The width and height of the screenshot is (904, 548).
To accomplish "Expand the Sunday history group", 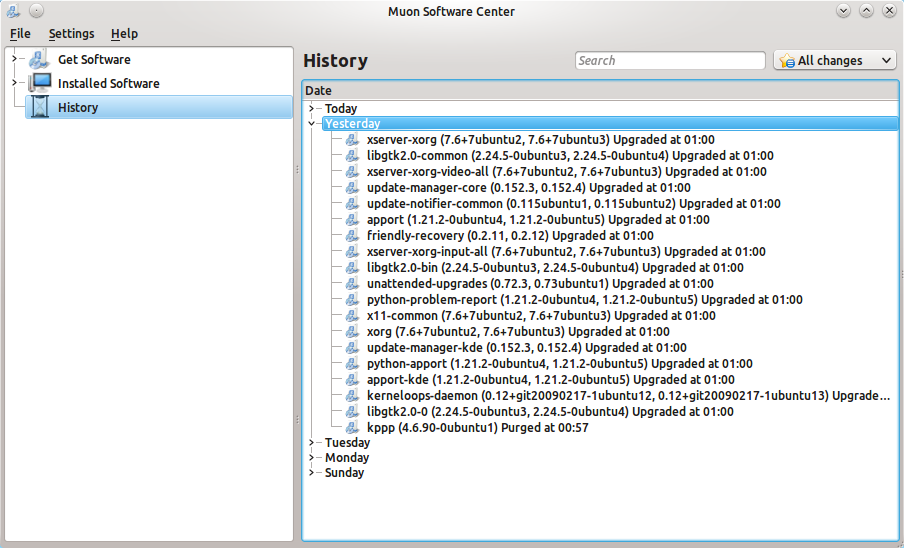I will point(311,473).
